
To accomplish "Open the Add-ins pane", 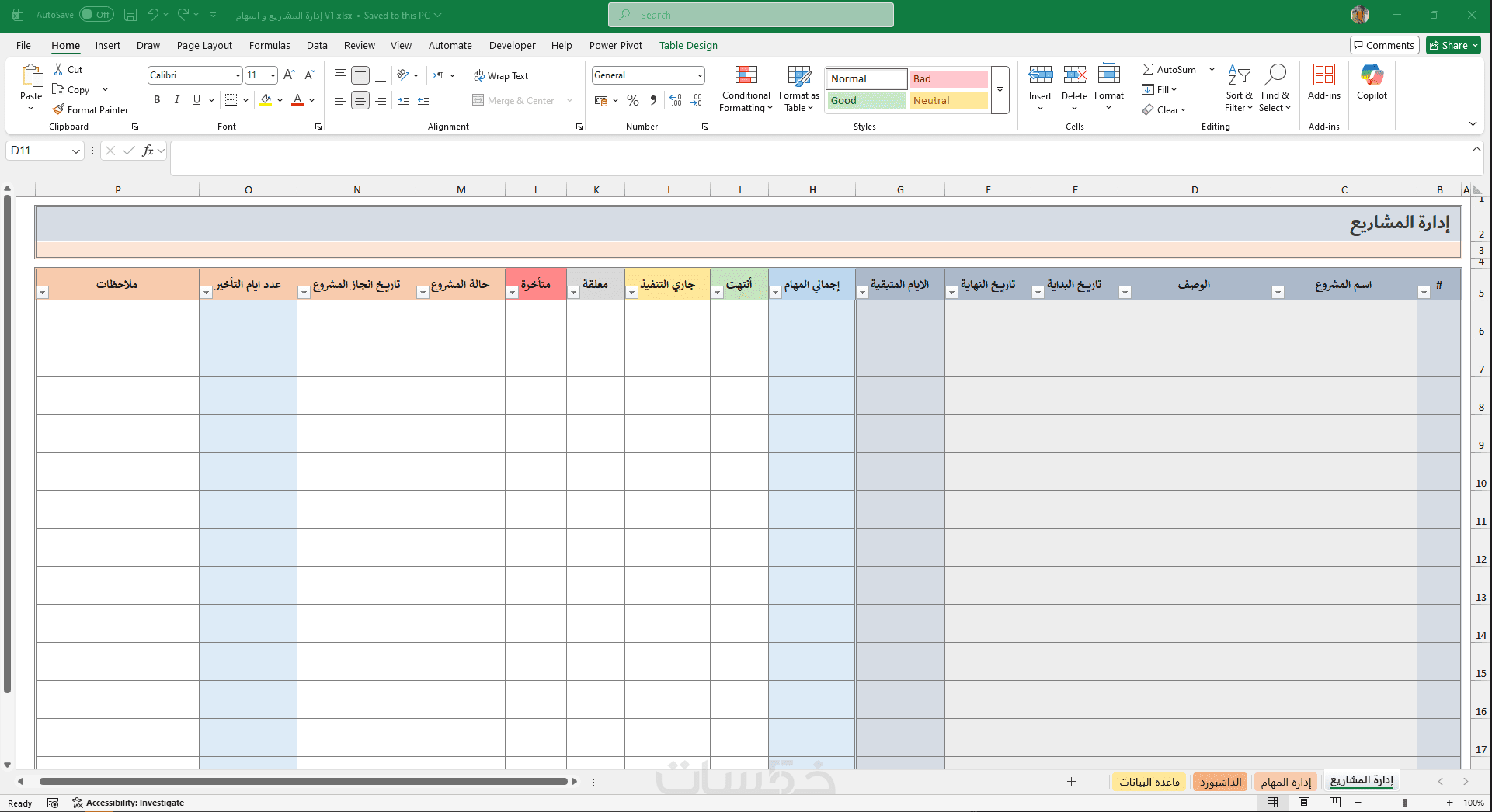I will (1323, 82).
